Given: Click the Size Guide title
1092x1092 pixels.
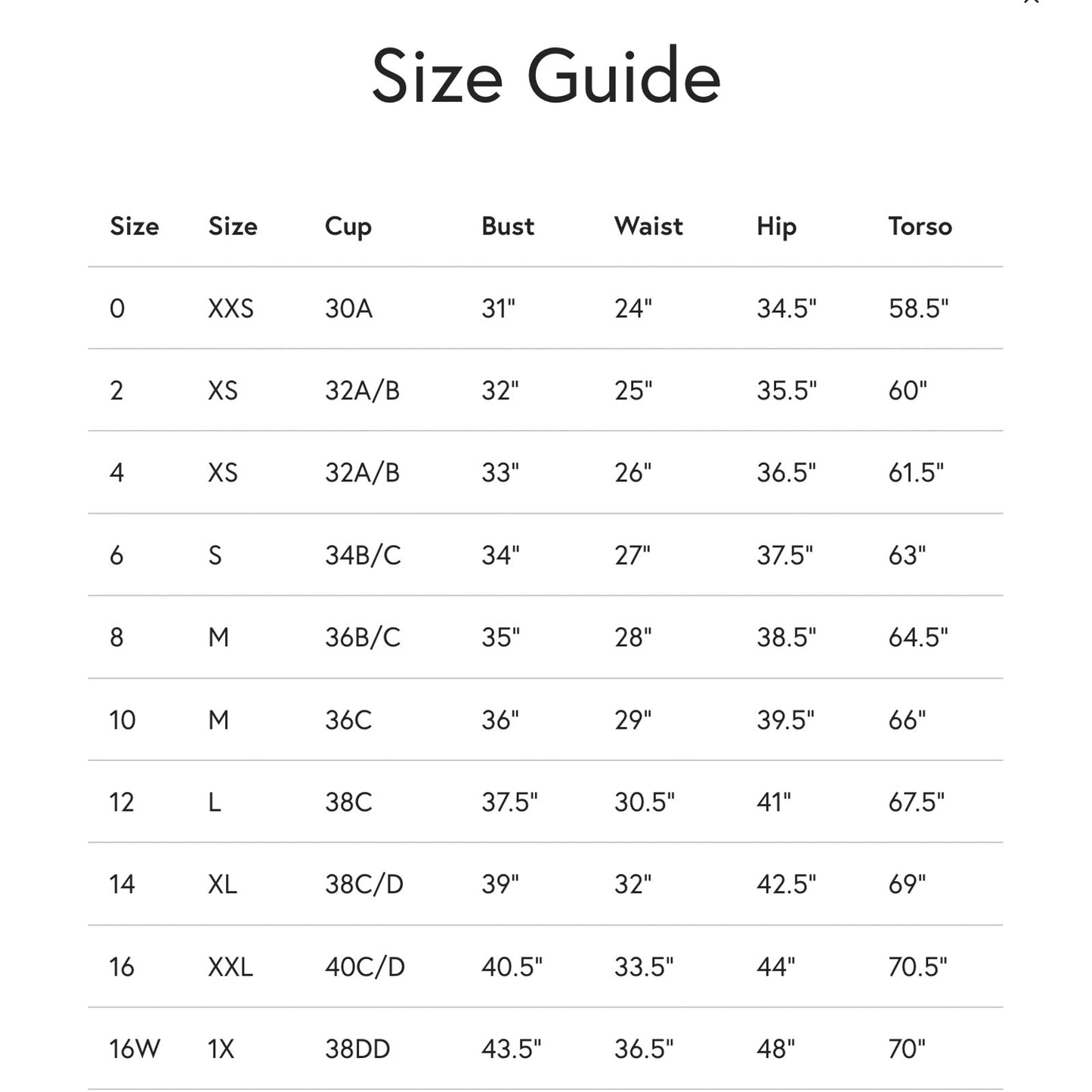Looking at the screenshot, I should (x=546, y=76).
